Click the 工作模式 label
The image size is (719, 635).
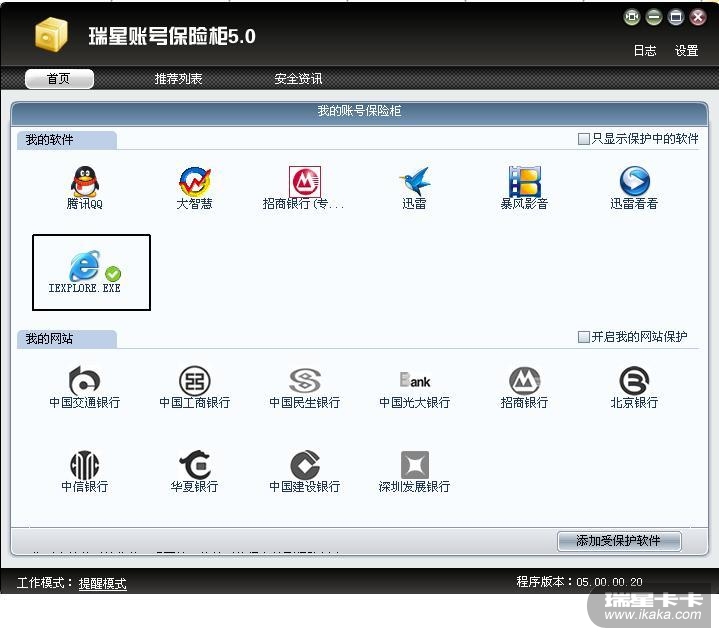pos(44,583)
